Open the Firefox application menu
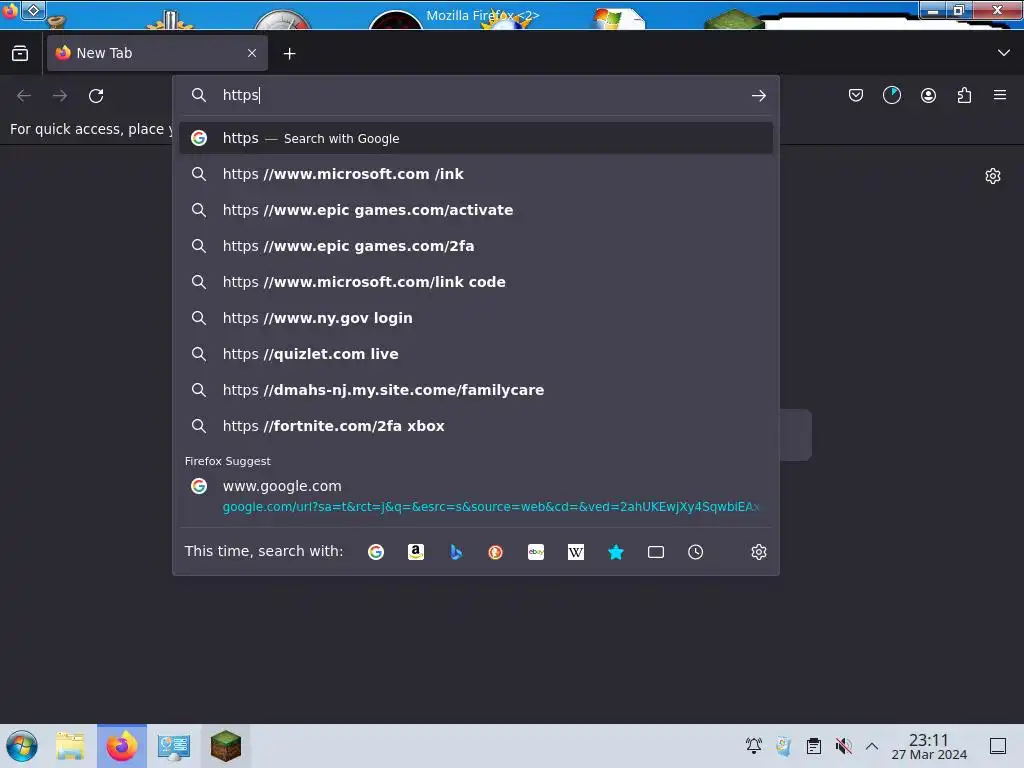The height and width of the screenshot is (768, 1024). point(1000,95)
